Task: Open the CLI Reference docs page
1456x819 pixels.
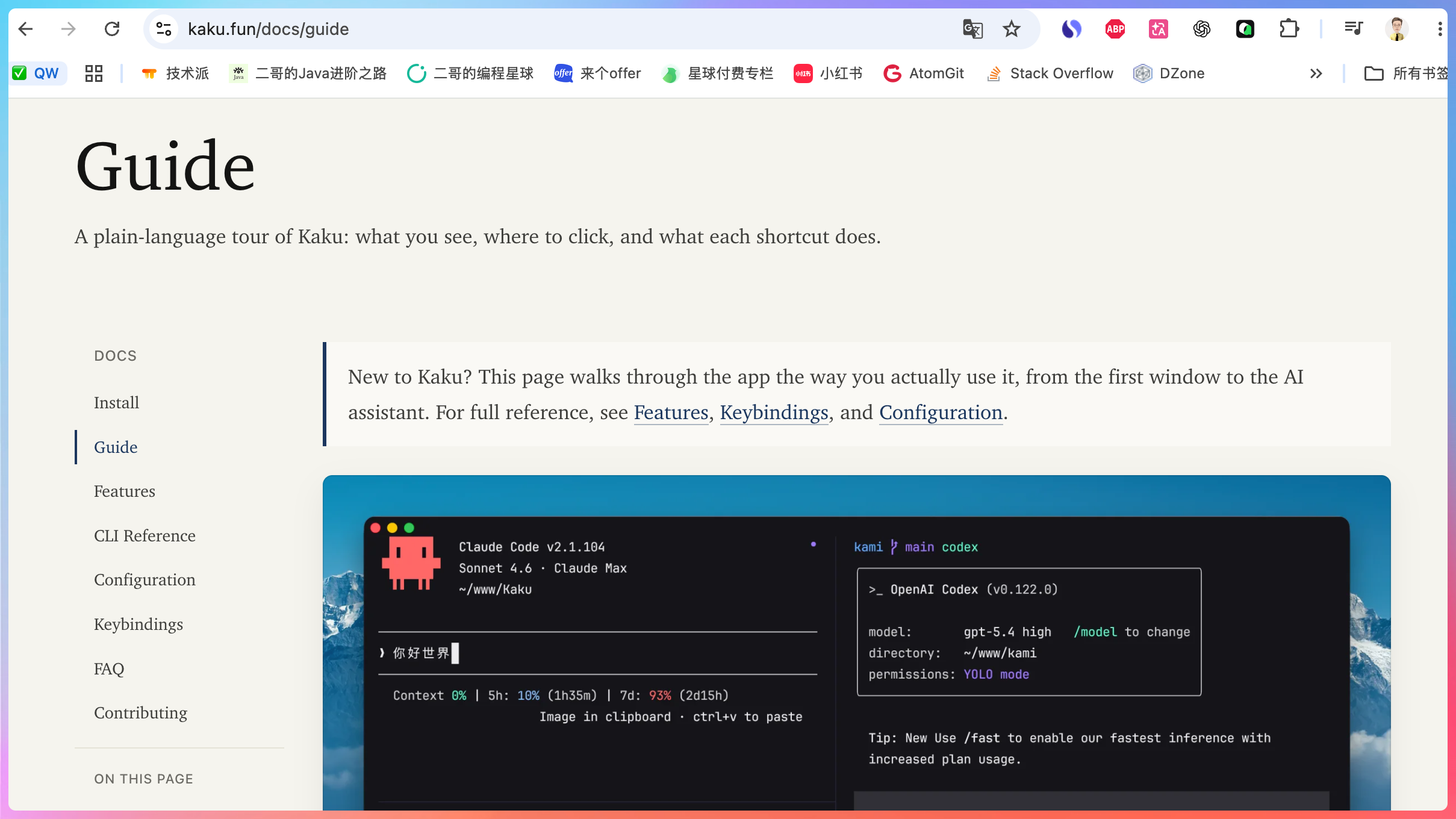Action: [145, 535]
